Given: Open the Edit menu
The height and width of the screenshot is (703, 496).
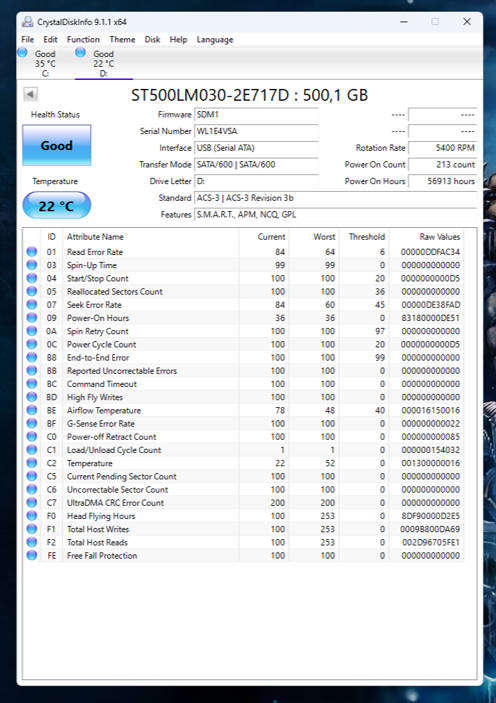Looking at the screenshot, I should pos(50,39).
